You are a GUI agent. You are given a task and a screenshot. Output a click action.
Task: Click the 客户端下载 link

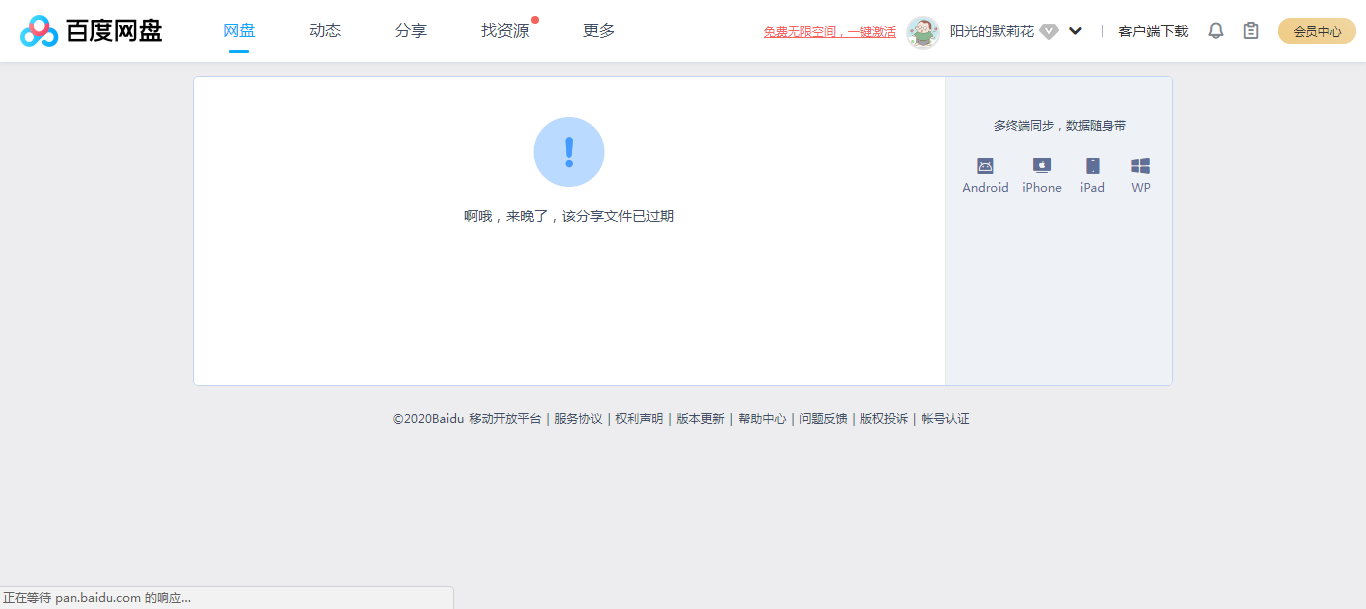tap(1154, 31)
